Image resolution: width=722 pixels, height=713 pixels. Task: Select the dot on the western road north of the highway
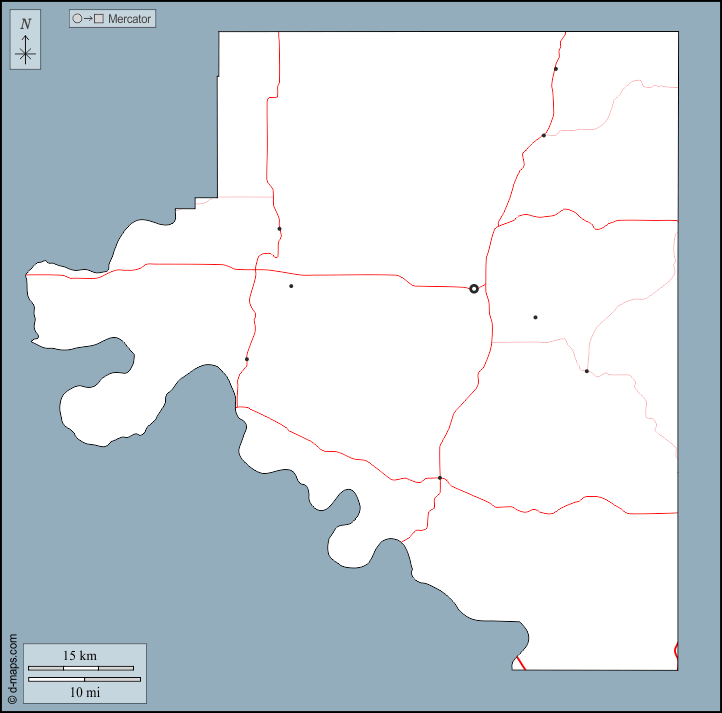(x=279, y=229)
